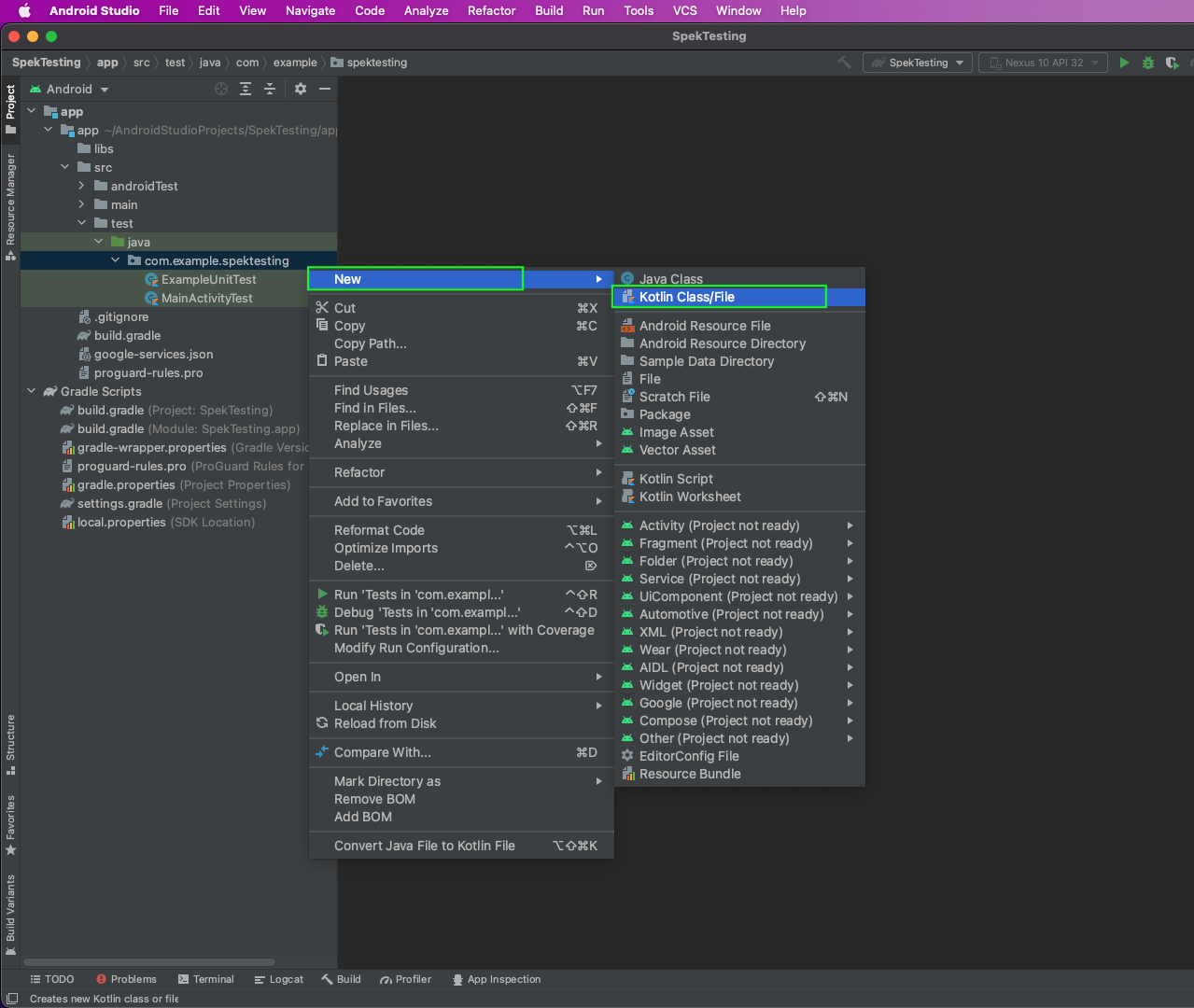Open the Refactor submenu in context menu
This screenshot has height=1008, width=1194.
coord(461,472)
